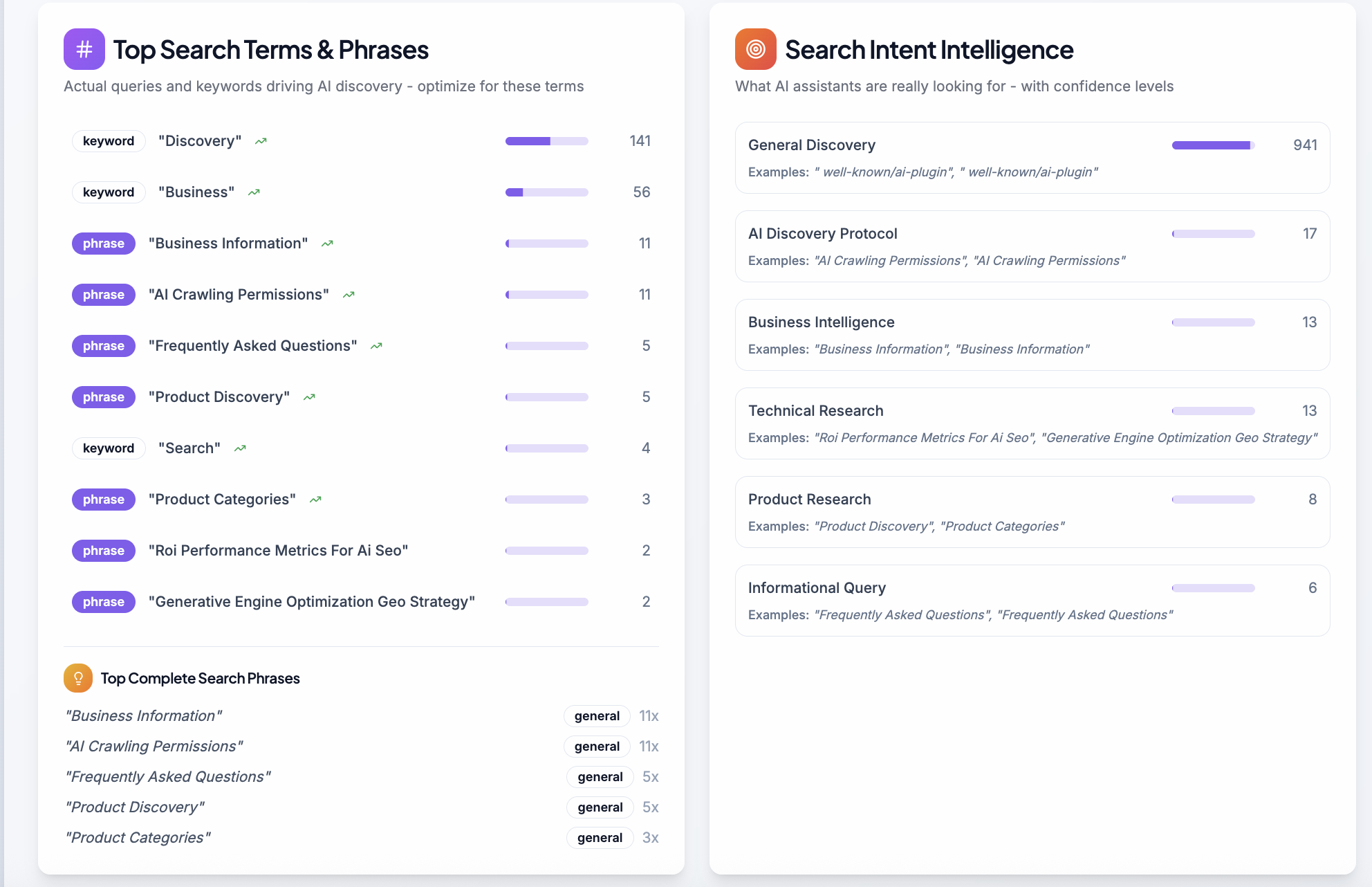
Task: Click the phrase badge for "Product Discovery"
Action: 104,397
